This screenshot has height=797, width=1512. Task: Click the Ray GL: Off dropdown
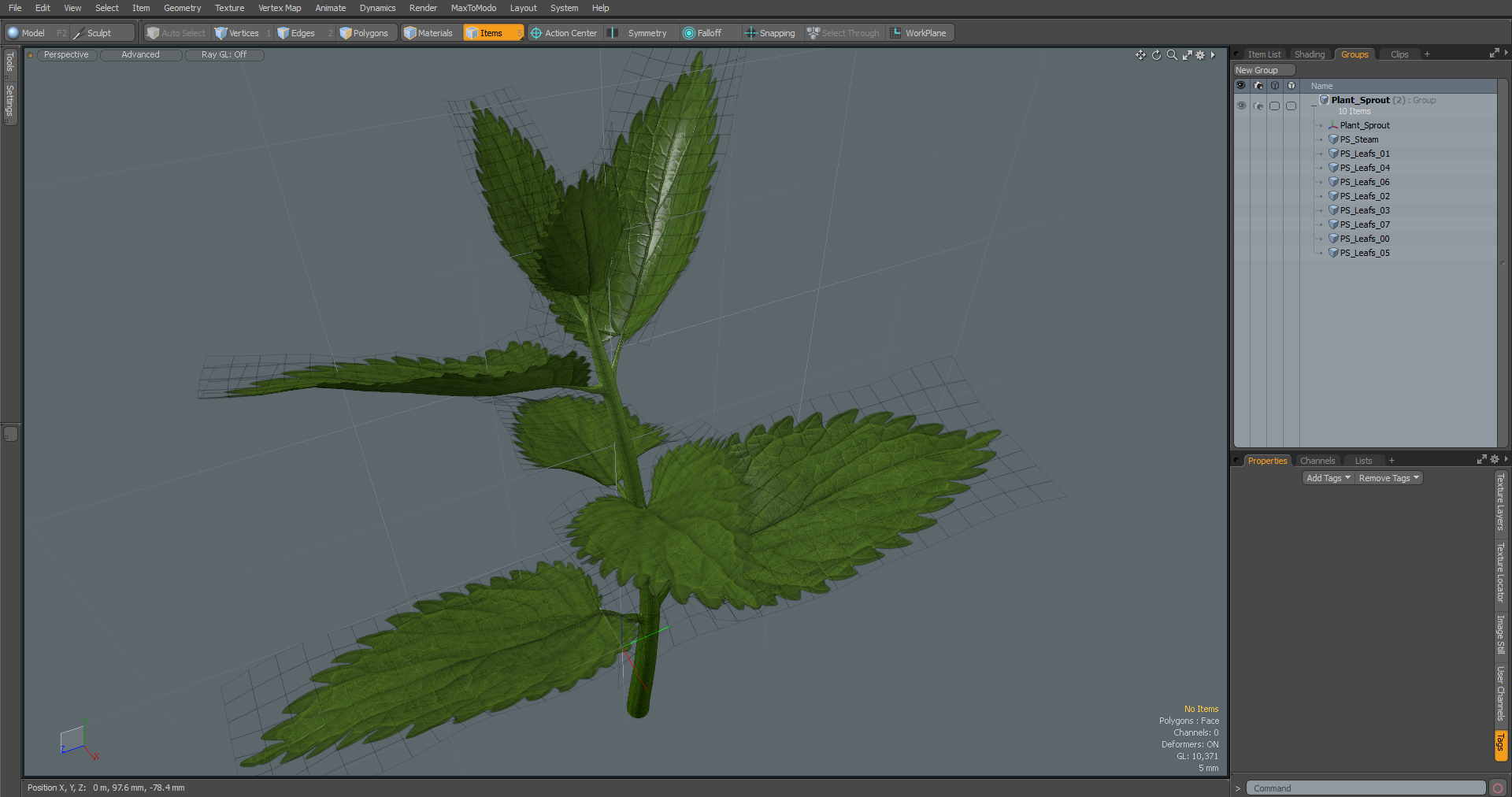click(x=224, y=55)
